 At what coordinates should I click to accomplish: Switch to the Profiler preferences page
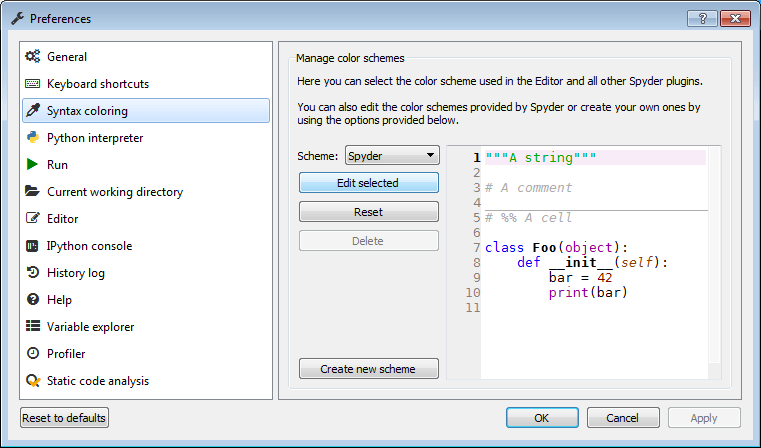point(66,354)
